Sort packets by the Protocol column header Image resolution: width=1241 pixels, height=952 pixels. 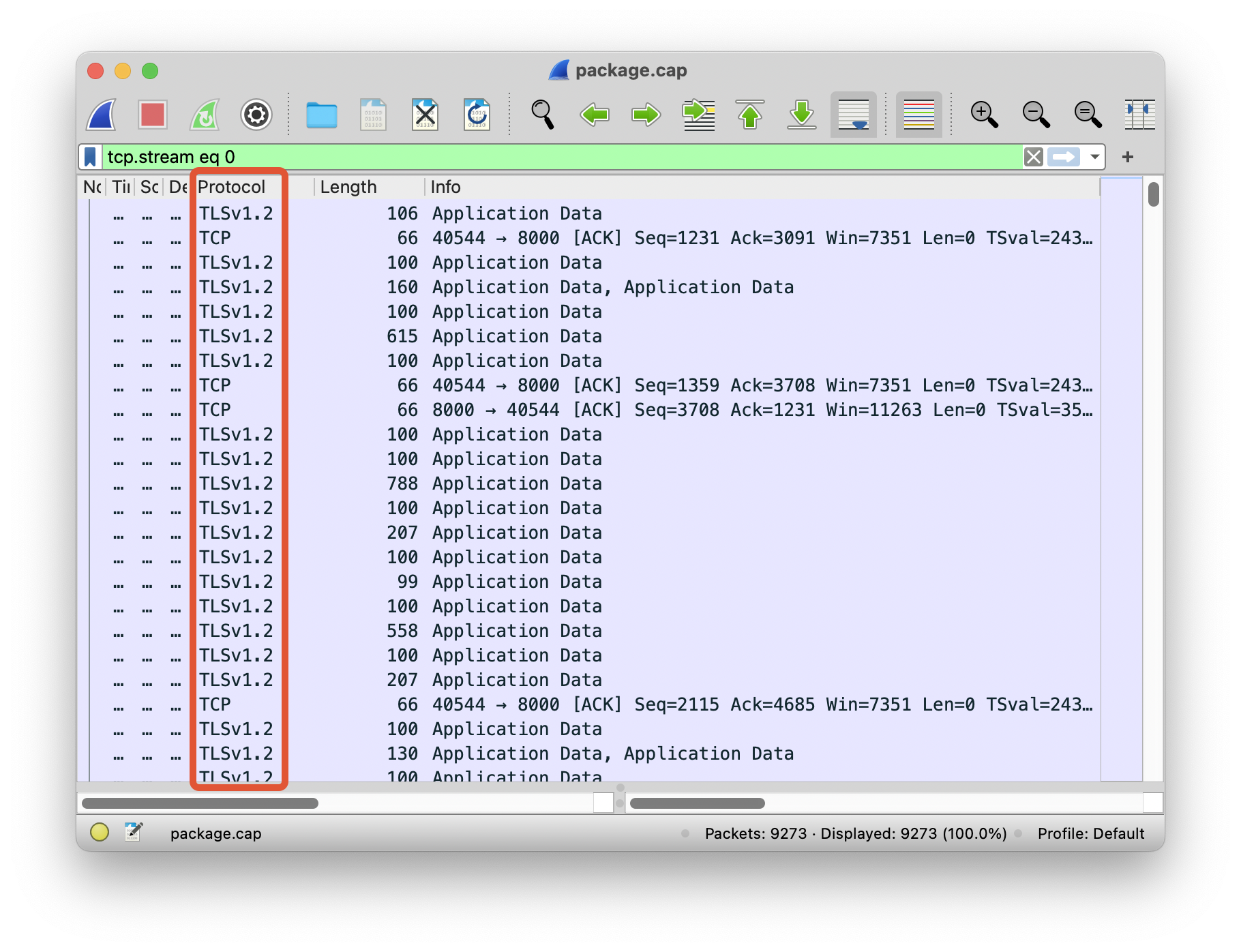pyautogui.click(x=232, y=187)
